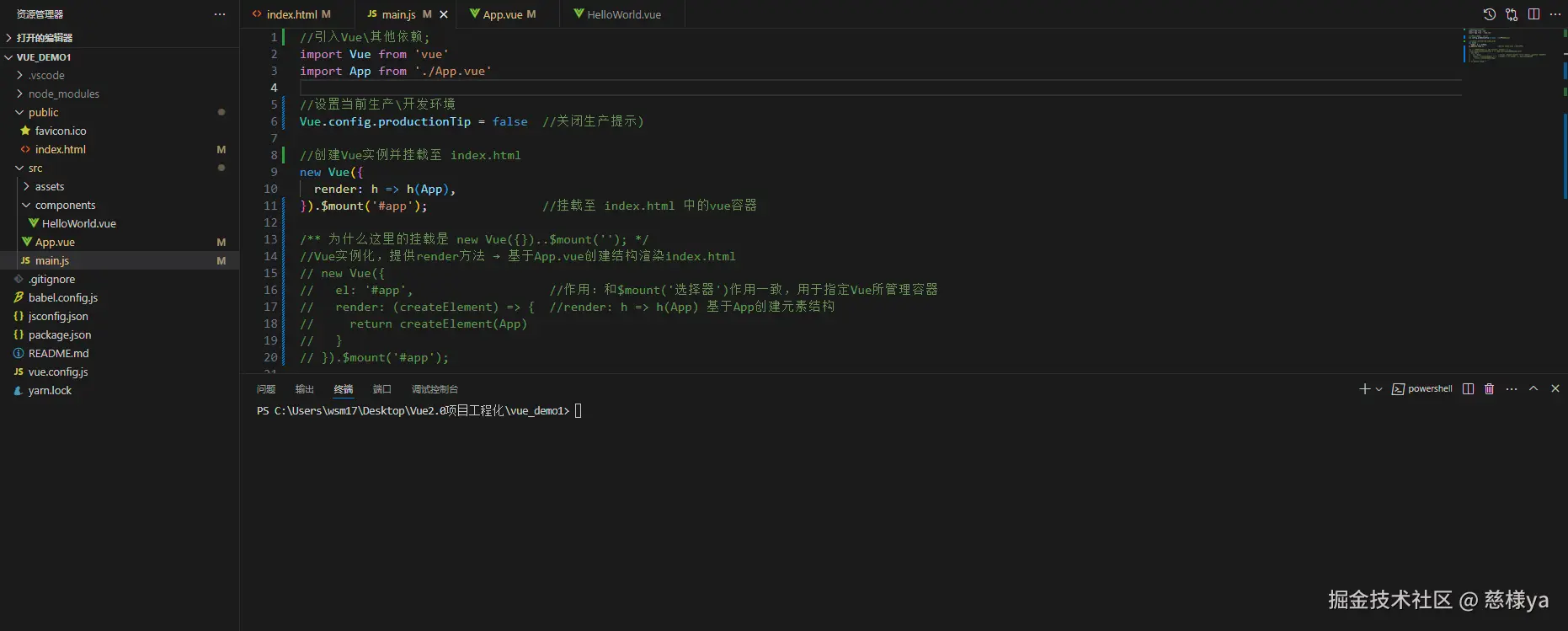Click the "}).$mount('#app');" code line
Image resolution: width=1568 pixels, height=631 pixels.
coord(364,206)
